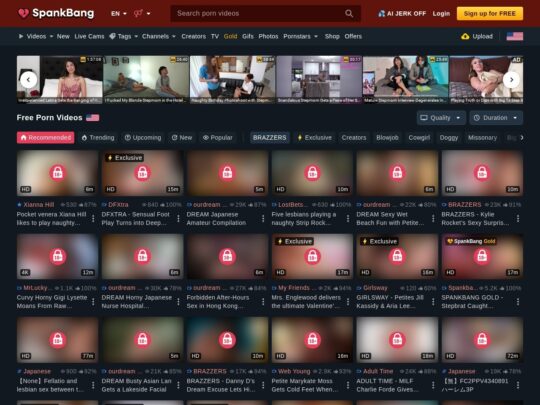Viewport: 540px width, 405px height.
Task: Open the three-dot menu for the Forbidden After-Hours video
Action: click(263, 302)
